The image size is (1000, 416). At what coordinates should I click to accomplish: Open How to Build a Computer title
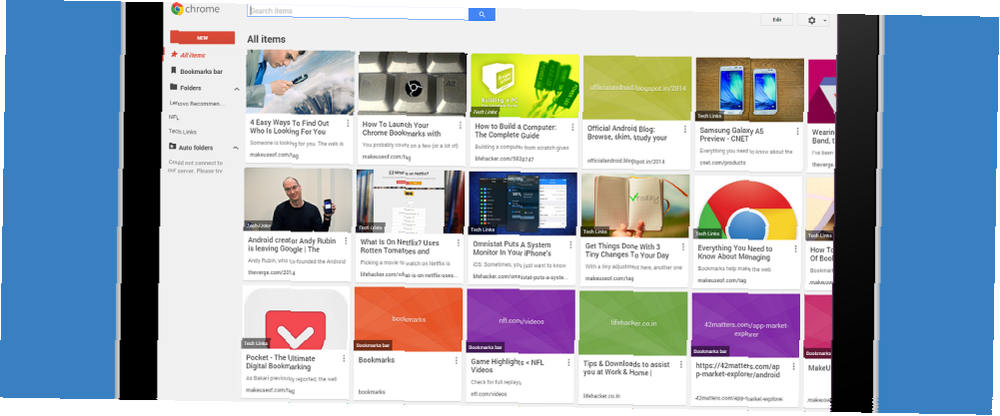click(513, 131)
